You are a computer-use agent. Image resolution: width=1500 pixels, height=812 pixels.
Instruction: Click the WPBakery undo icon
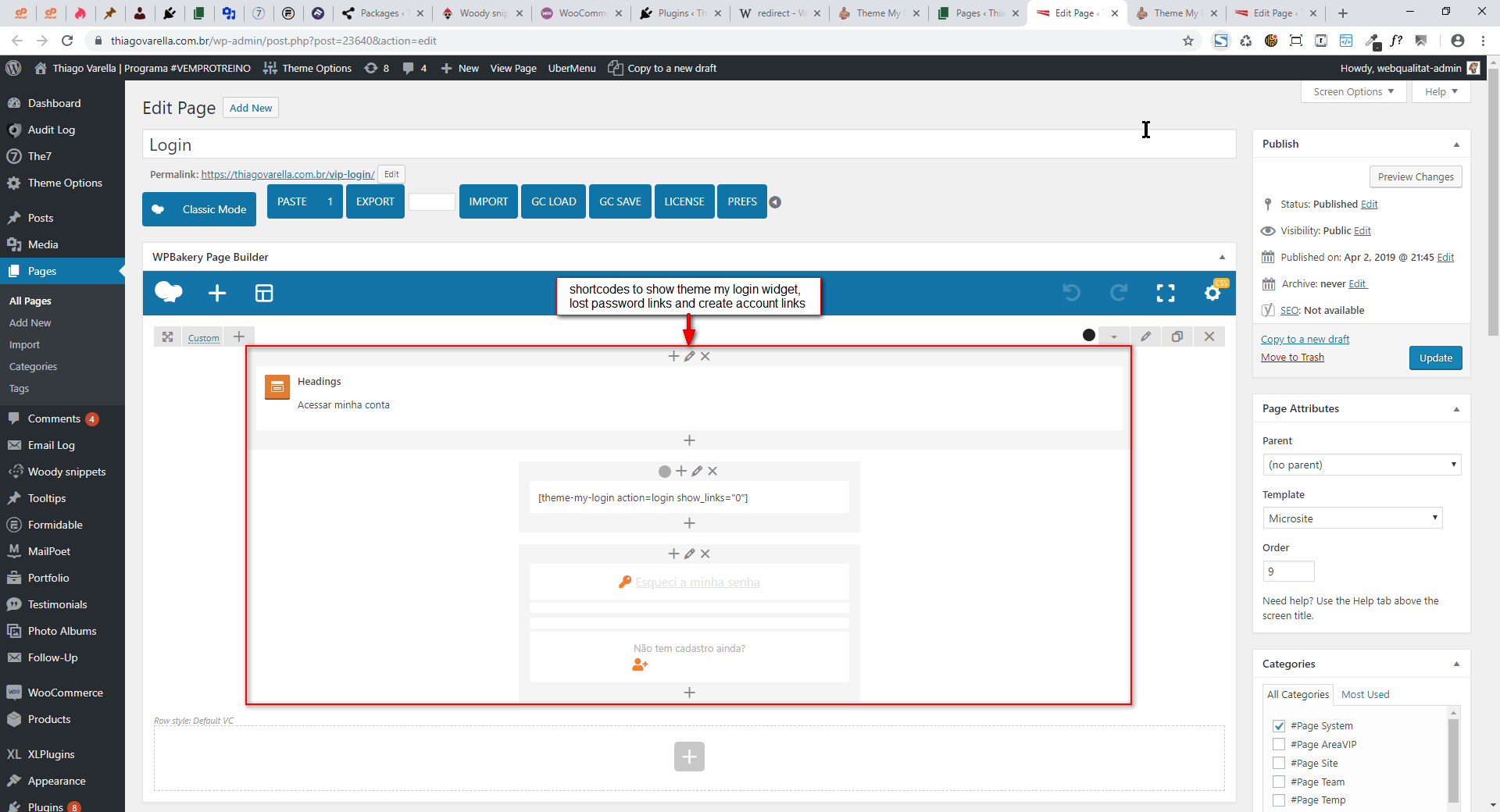pyautogui.click(x=1072, y=293)
